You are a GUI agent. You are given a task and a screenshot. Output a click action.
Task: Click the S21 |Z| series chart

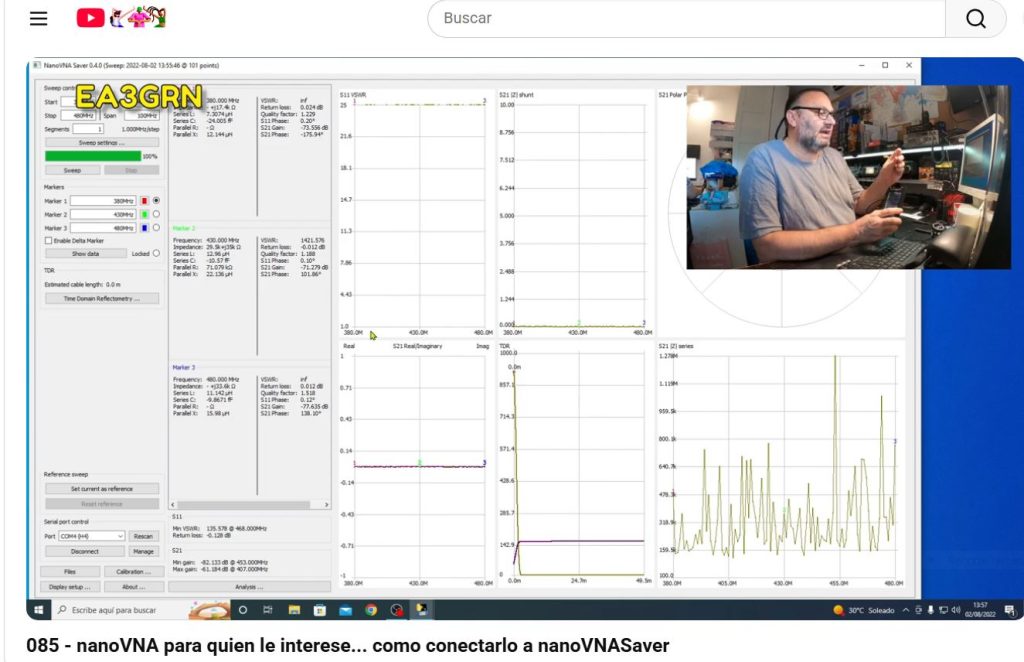(x=780, y=464)
